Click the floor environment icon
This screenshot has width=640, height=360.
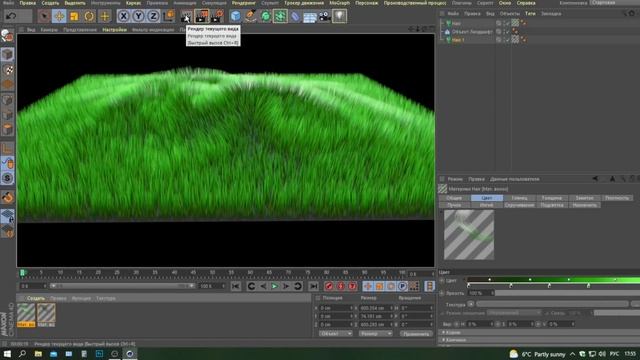(x=310, y=17)
